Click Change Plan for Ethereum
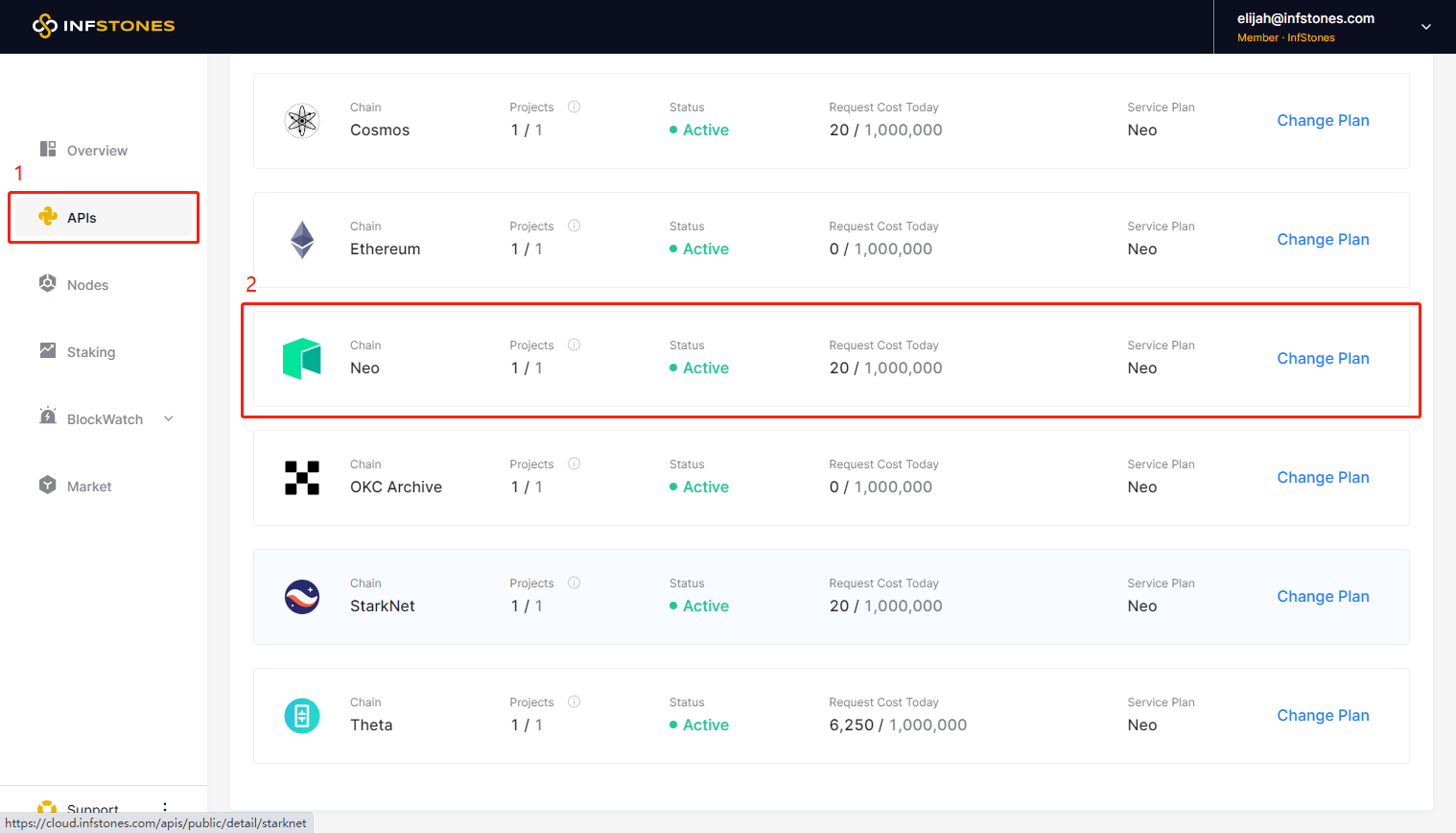Viewport: 1456px width, 833px height. [x=1323, y=239]
